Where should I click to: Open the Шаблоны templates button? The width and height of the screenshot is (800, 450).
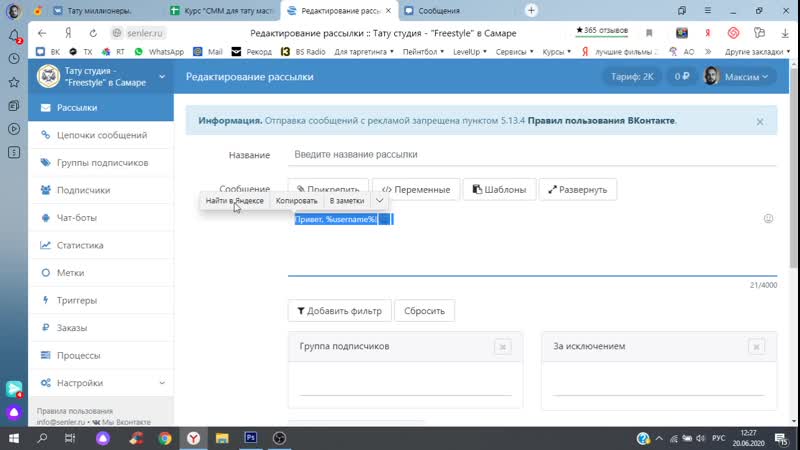(499, 189)
